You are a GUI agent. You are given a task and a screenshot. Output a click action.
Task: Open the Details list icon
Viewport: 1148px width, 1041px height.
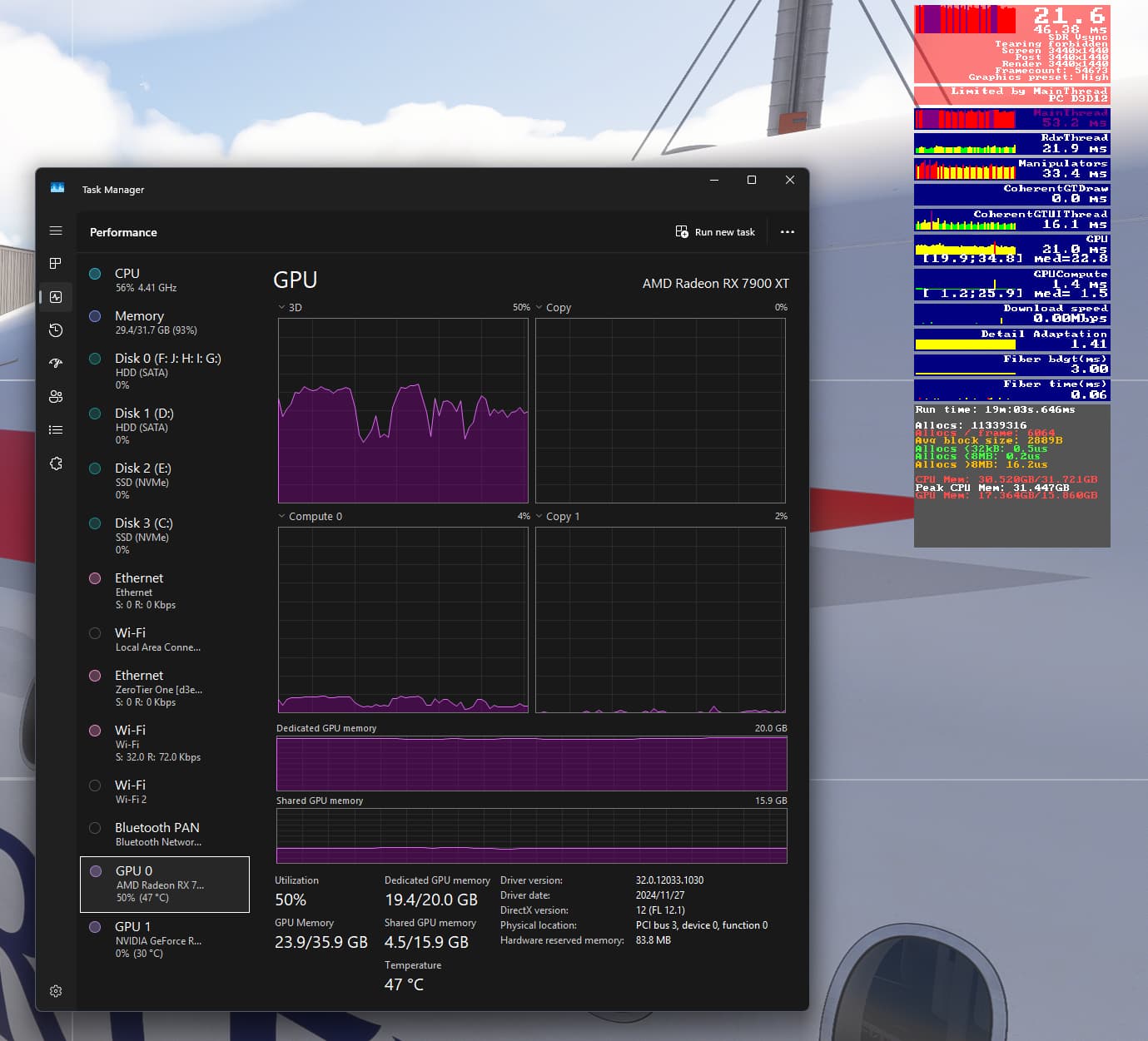(56, 429)
